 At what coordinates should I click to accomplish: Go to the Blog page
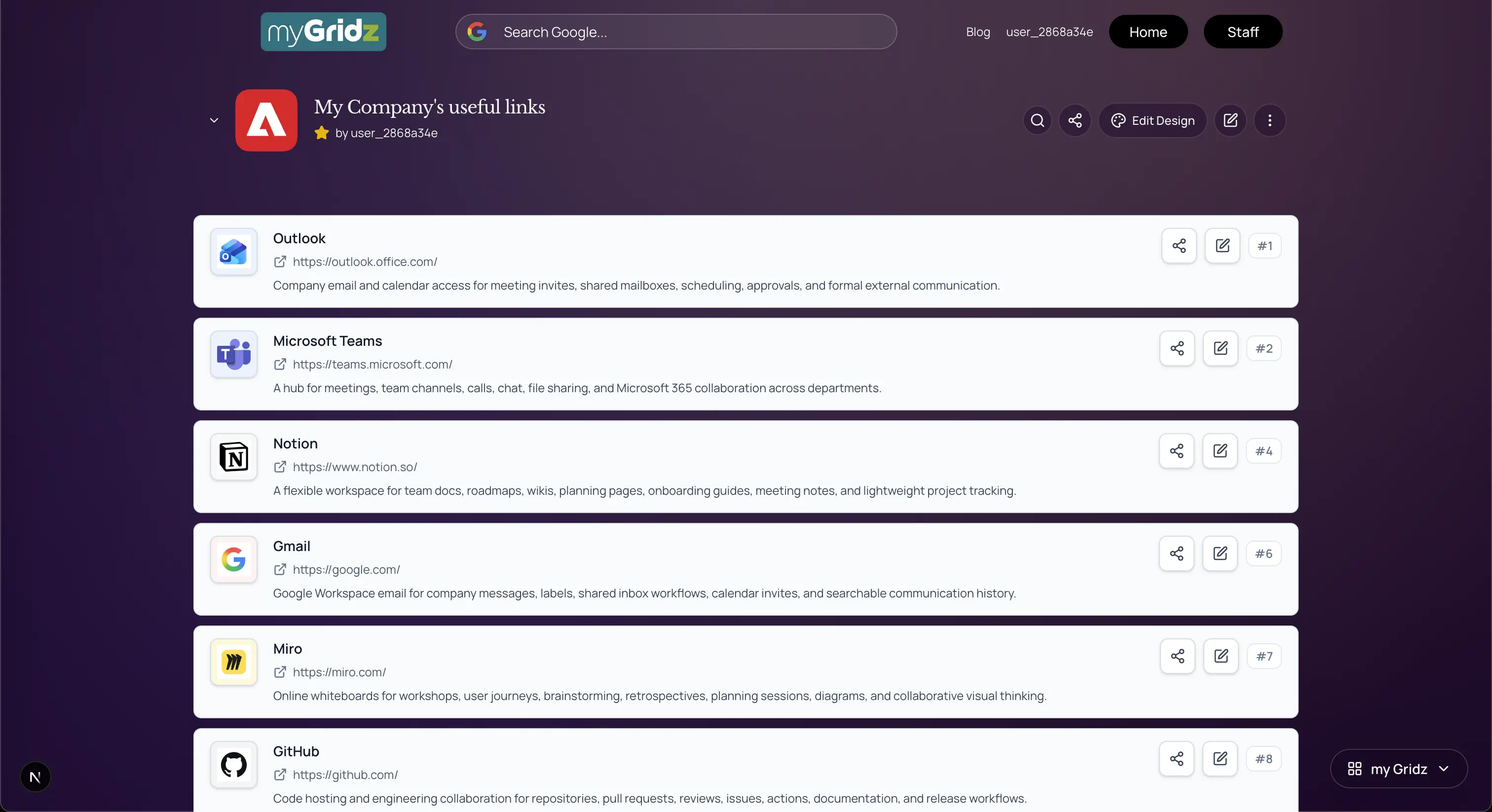tap(978, 32)
